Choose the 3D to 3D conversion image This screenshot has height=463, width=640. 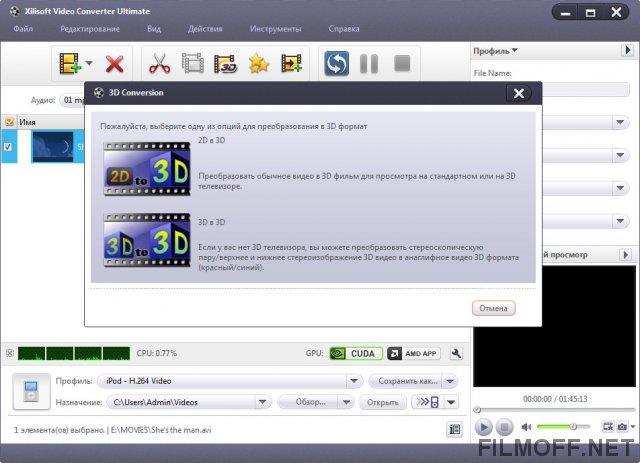(147, 240)
